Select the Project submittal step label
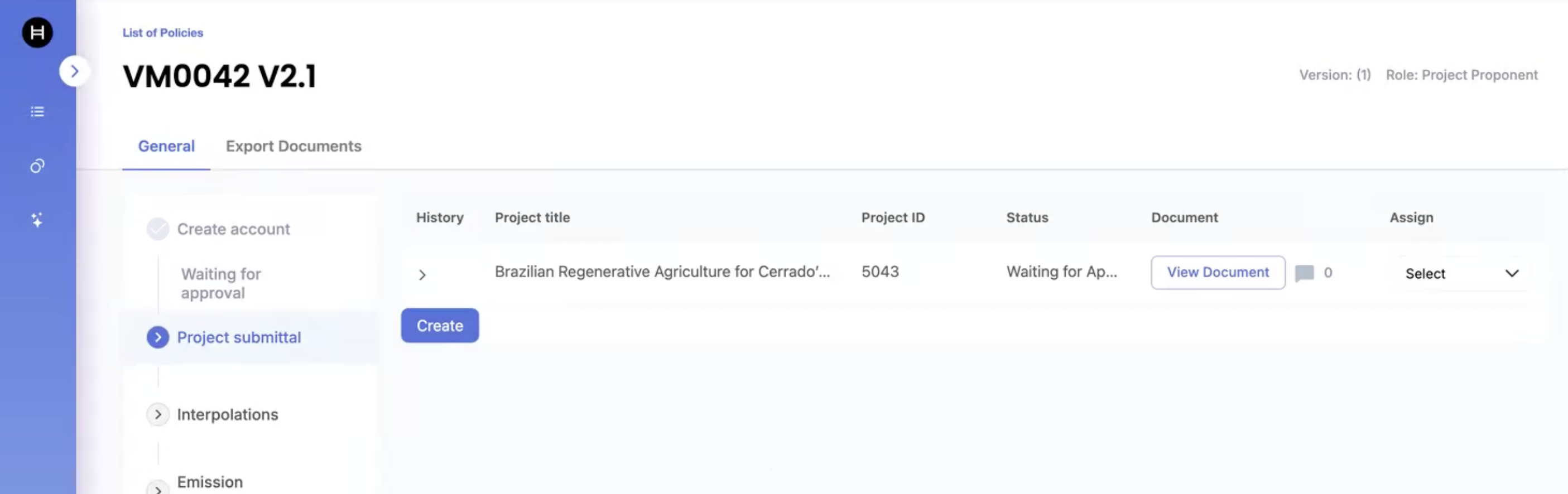The image size is (1568, 494). [239, 337]
